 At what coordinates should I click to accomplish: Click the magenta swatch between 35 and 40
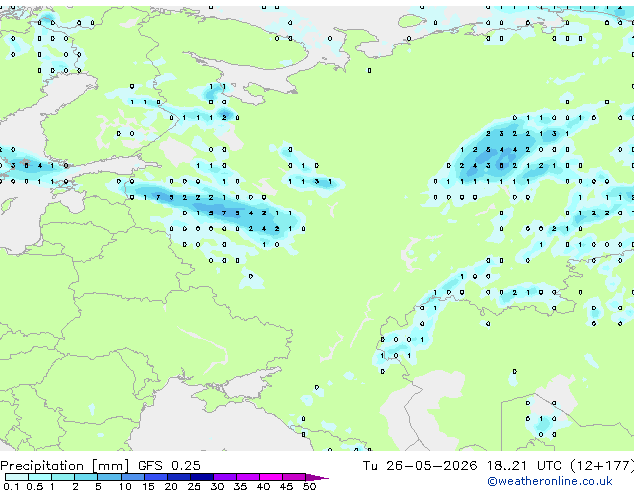click(x=248, y=477)
